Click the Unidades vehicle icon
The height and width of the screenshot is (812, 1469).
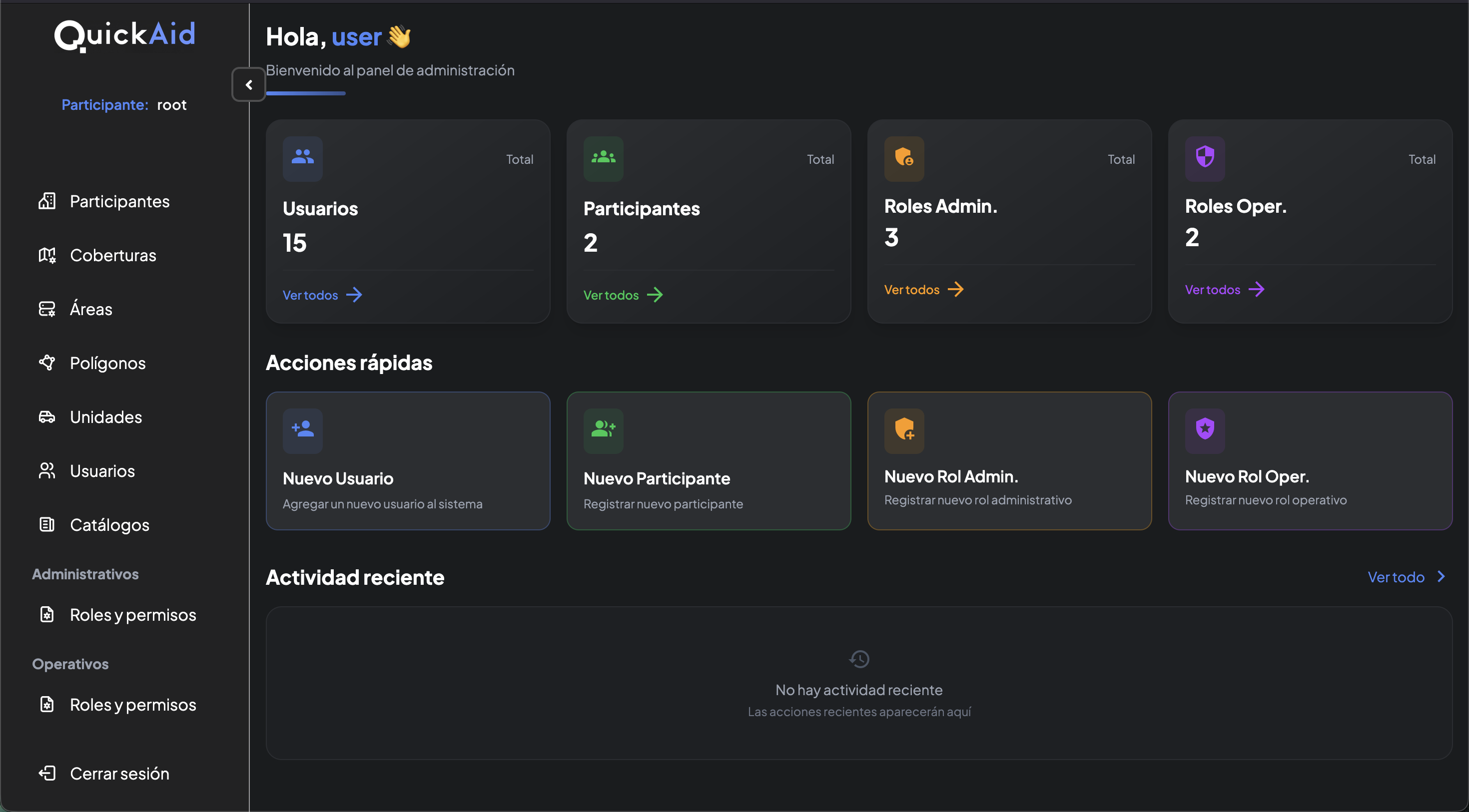pyautogui.click(x=47, y=416)
